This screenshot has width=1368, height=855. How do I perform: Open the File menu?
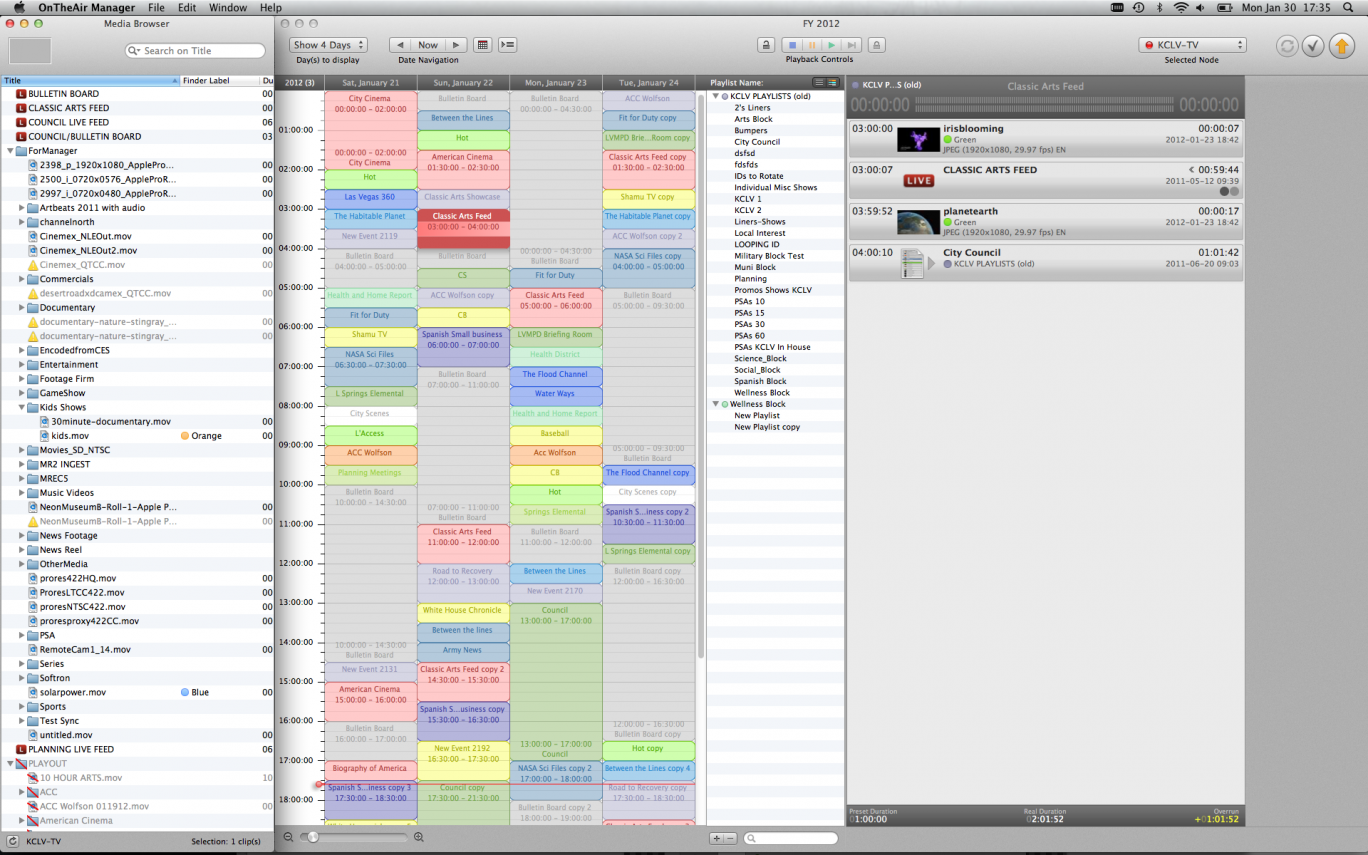coord(156,8)
